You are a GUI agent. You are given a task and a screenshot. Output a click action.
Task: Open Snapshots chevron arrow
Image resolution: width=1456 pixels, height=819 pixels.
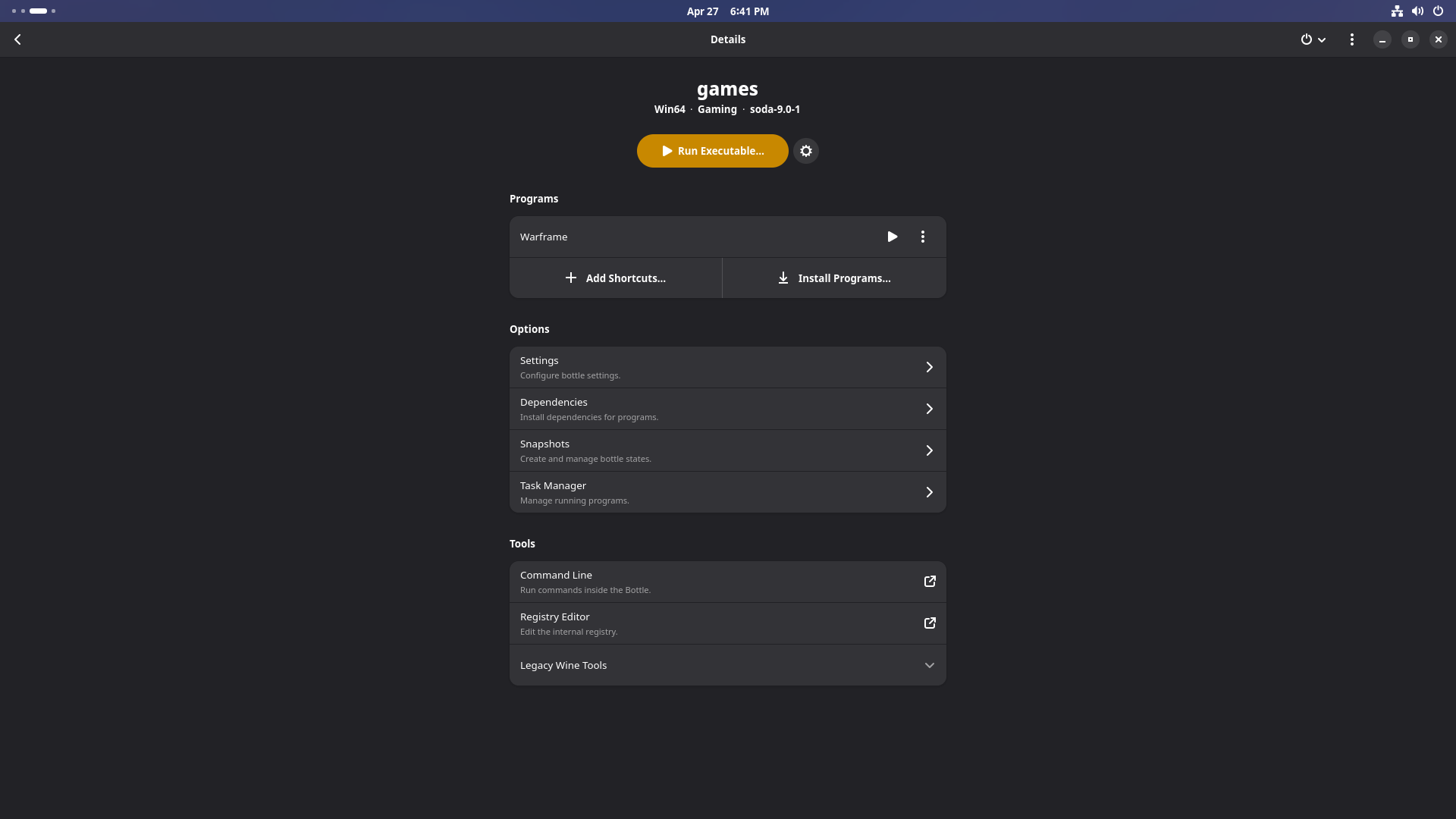coord(929,450)
